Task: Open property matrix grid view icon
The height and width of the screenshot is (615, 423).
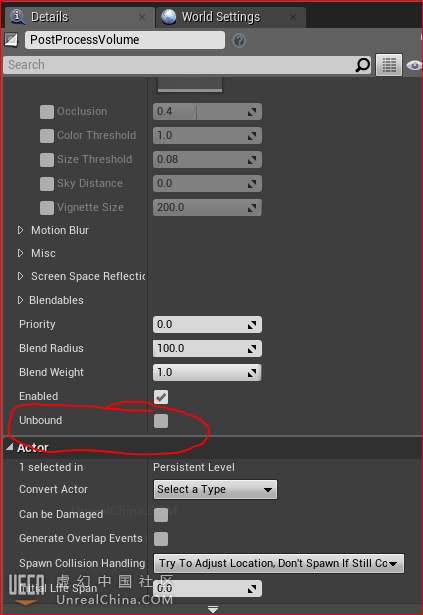Action: click(389, 65)
